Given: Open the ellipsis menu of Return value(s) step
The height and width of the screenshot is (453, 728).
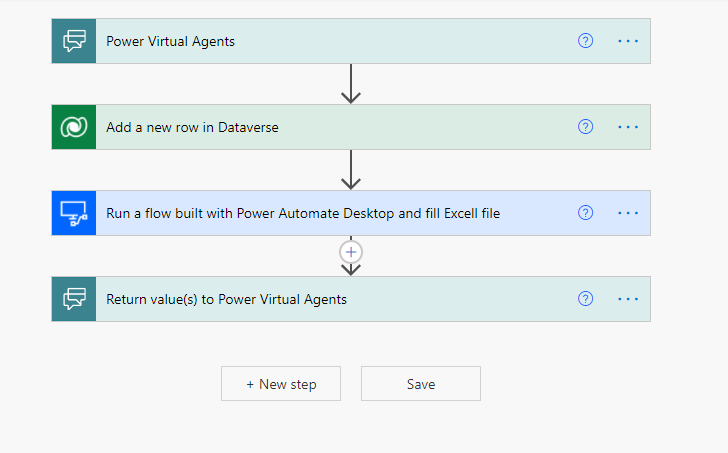Looking at the screenshot, I should (x=628, y=299).
